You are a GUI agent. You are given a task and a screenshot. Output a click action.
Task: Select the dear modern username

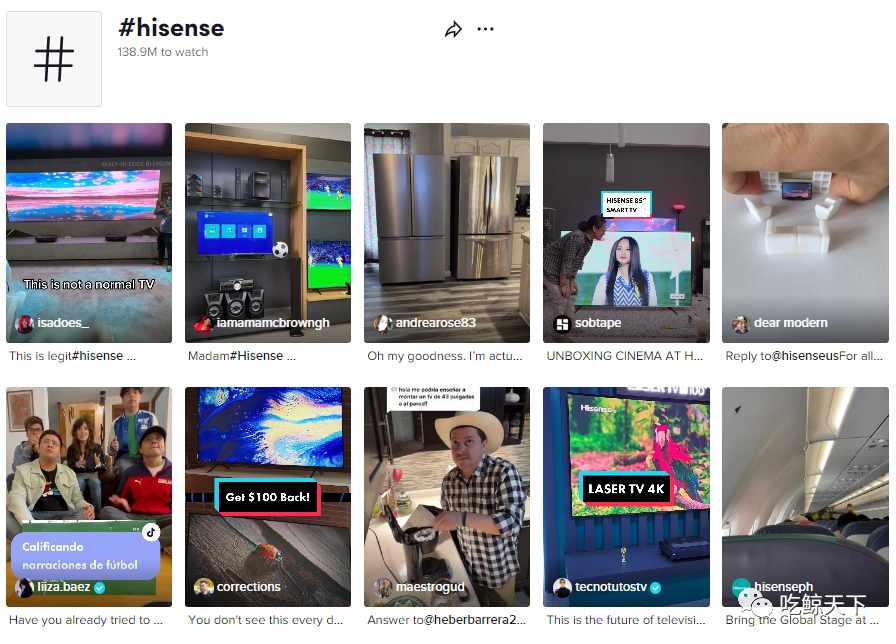(790, 323)
